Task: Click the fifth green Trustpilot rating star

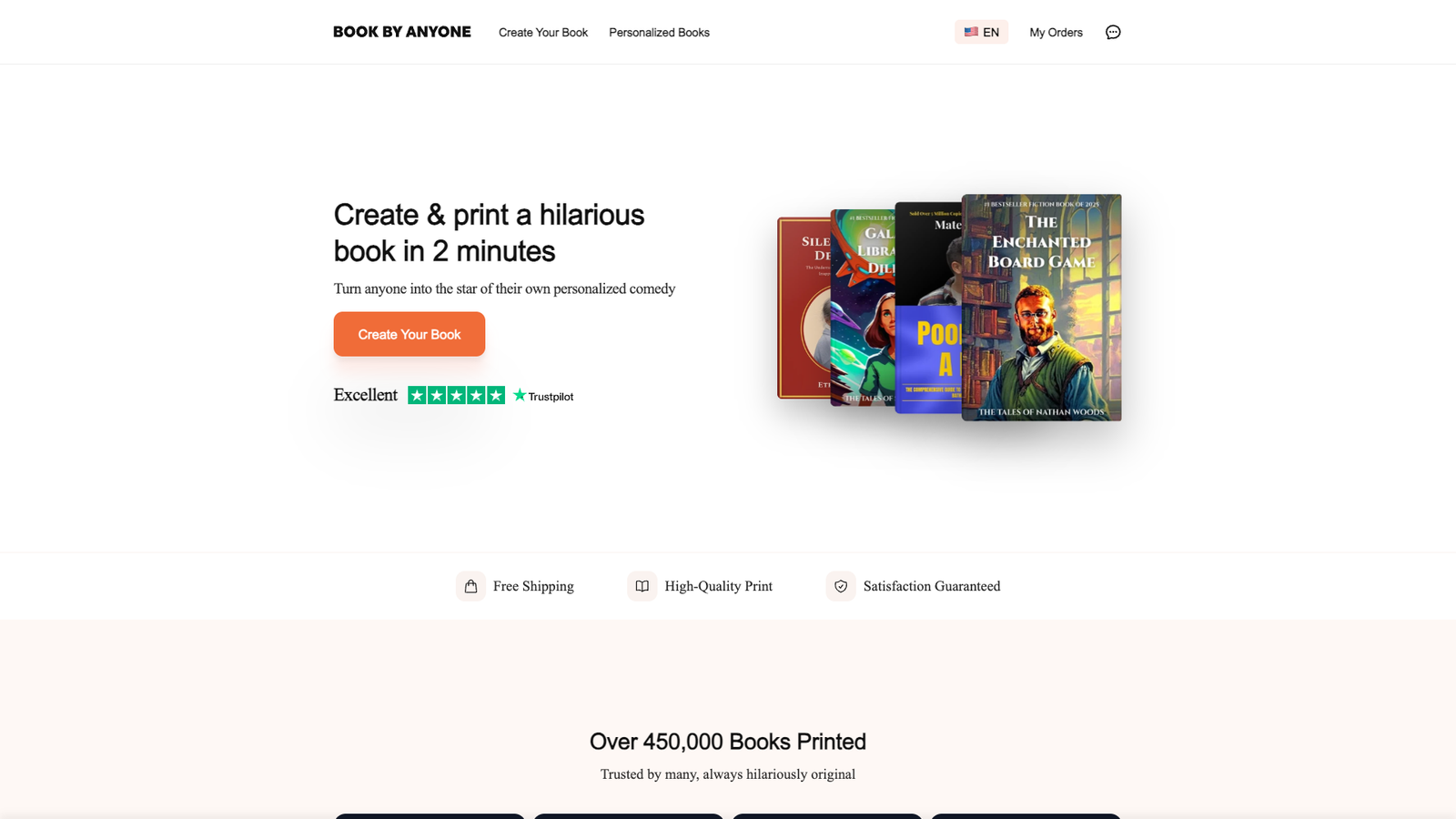Action: (x=495, y=395)
